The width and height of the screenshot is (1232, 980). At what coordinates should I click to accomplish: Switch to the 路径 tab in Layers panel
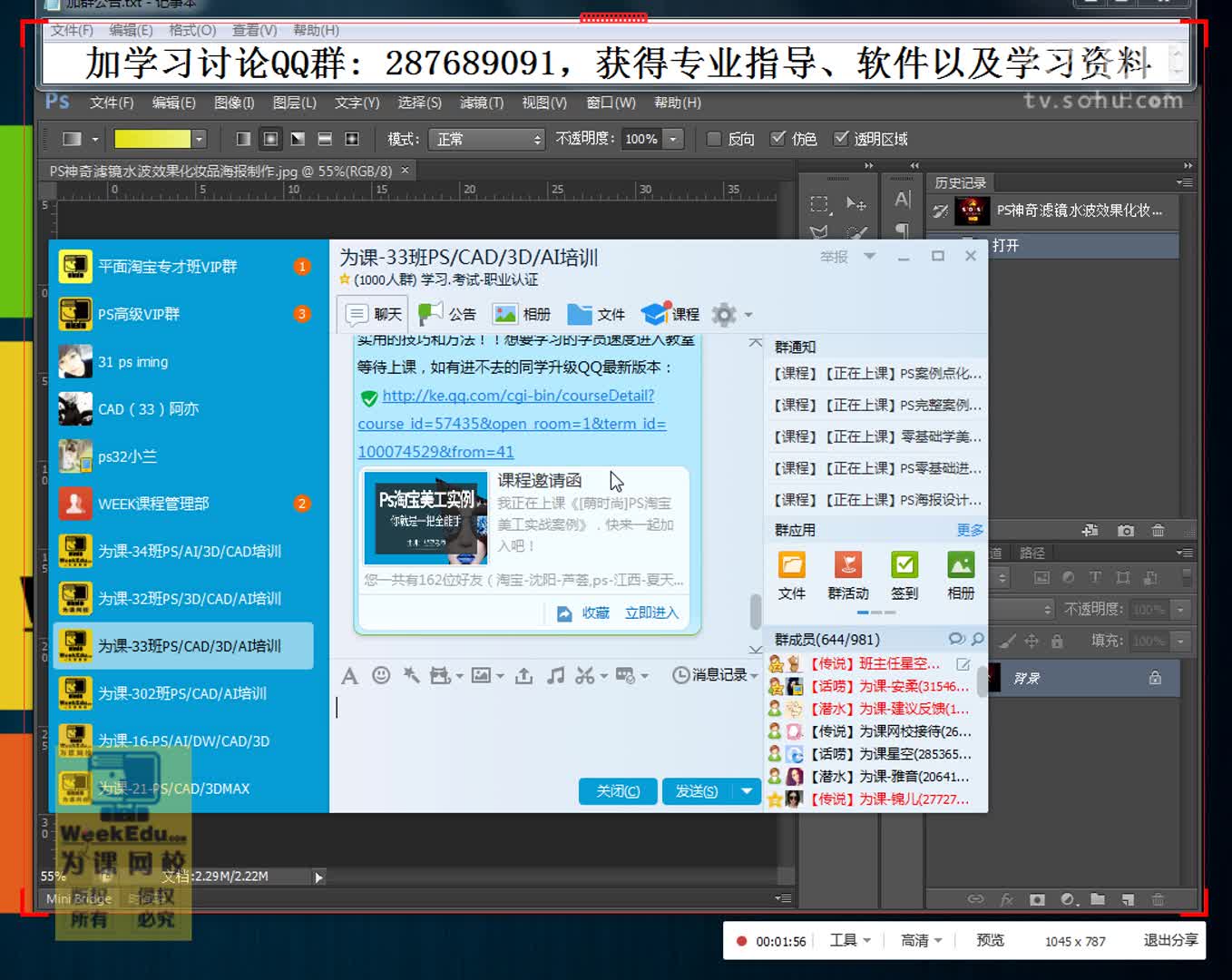[x=1032, y=553]
